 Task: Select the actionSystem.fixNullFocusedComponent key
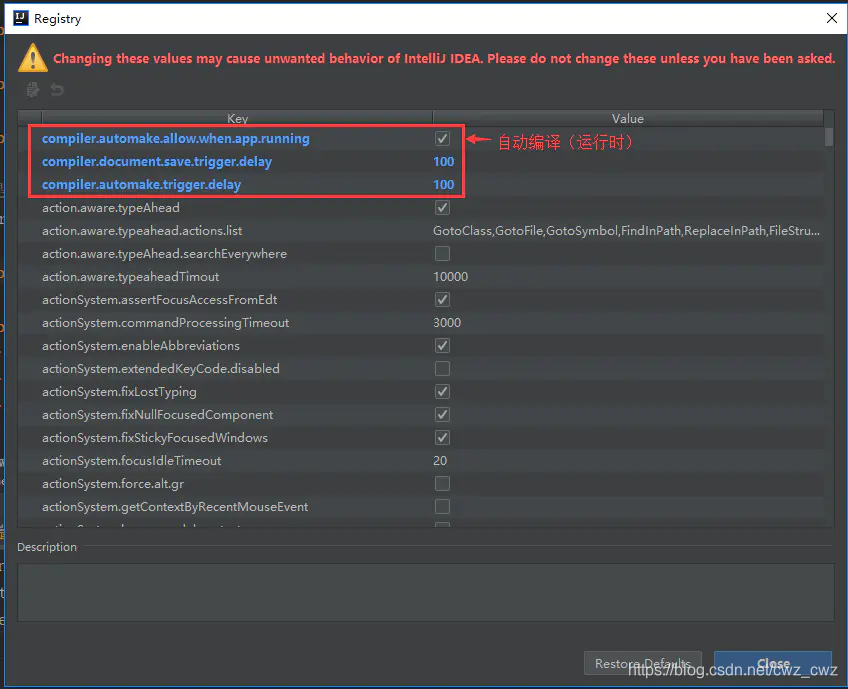click(x=157, y=415)
